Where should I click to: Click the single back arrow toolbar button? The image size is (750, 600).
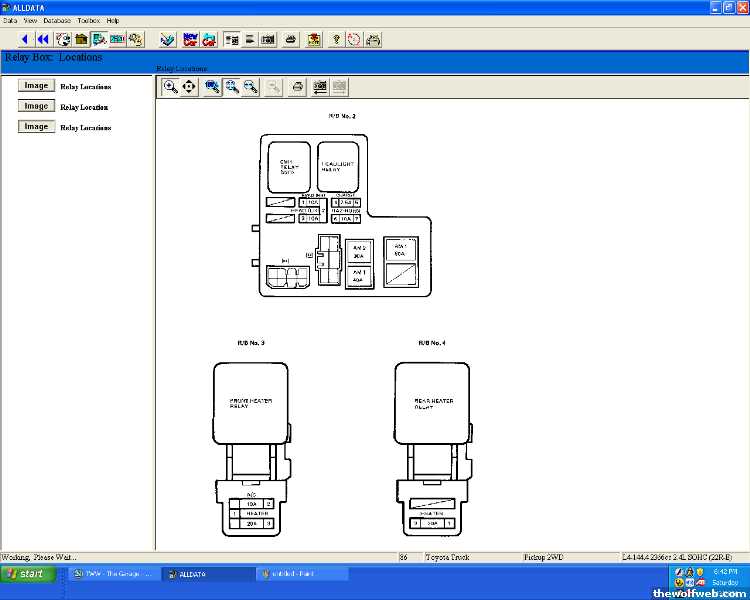tap(25, 39)
